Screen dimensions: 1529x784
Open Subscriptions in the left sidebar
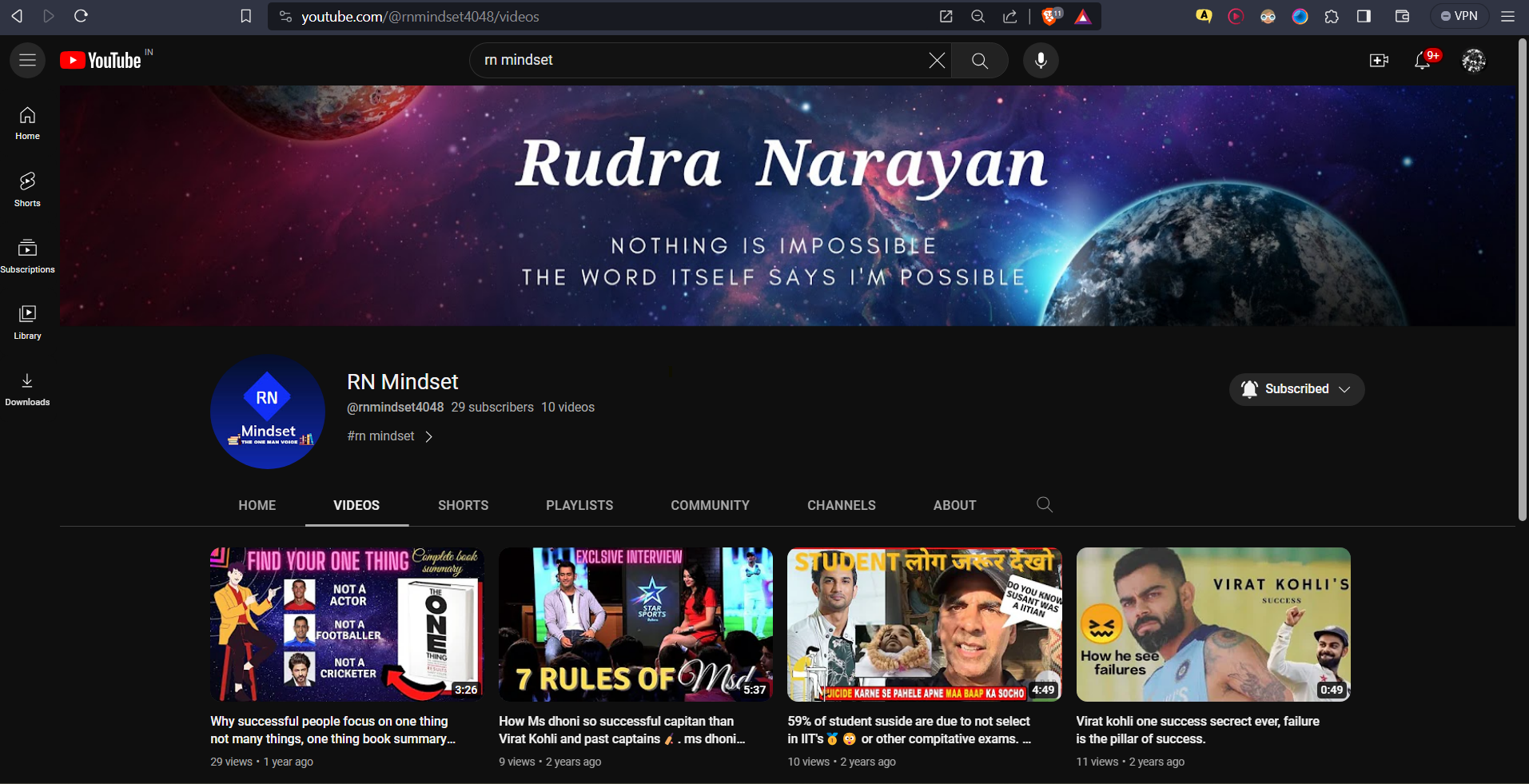coord(27,257)
